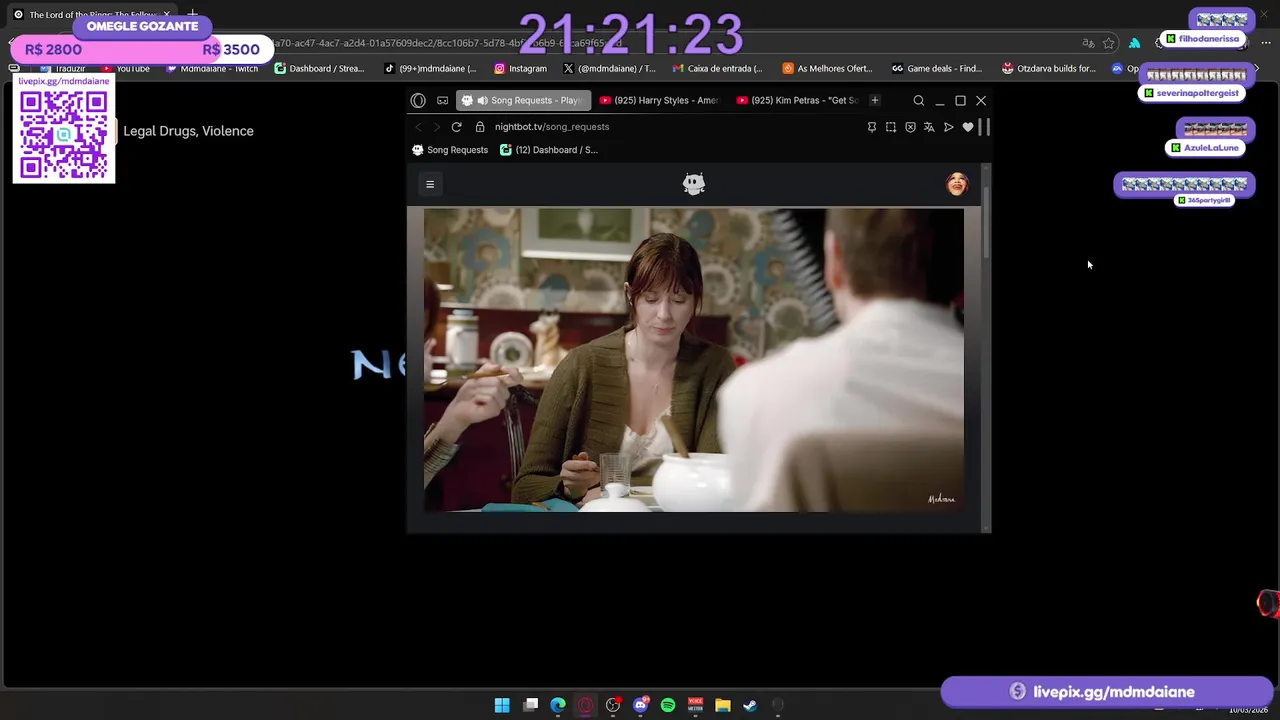Click the translate page icon in the address bar
This screenshot has width=1280, height=720.
tap(929, 127)
